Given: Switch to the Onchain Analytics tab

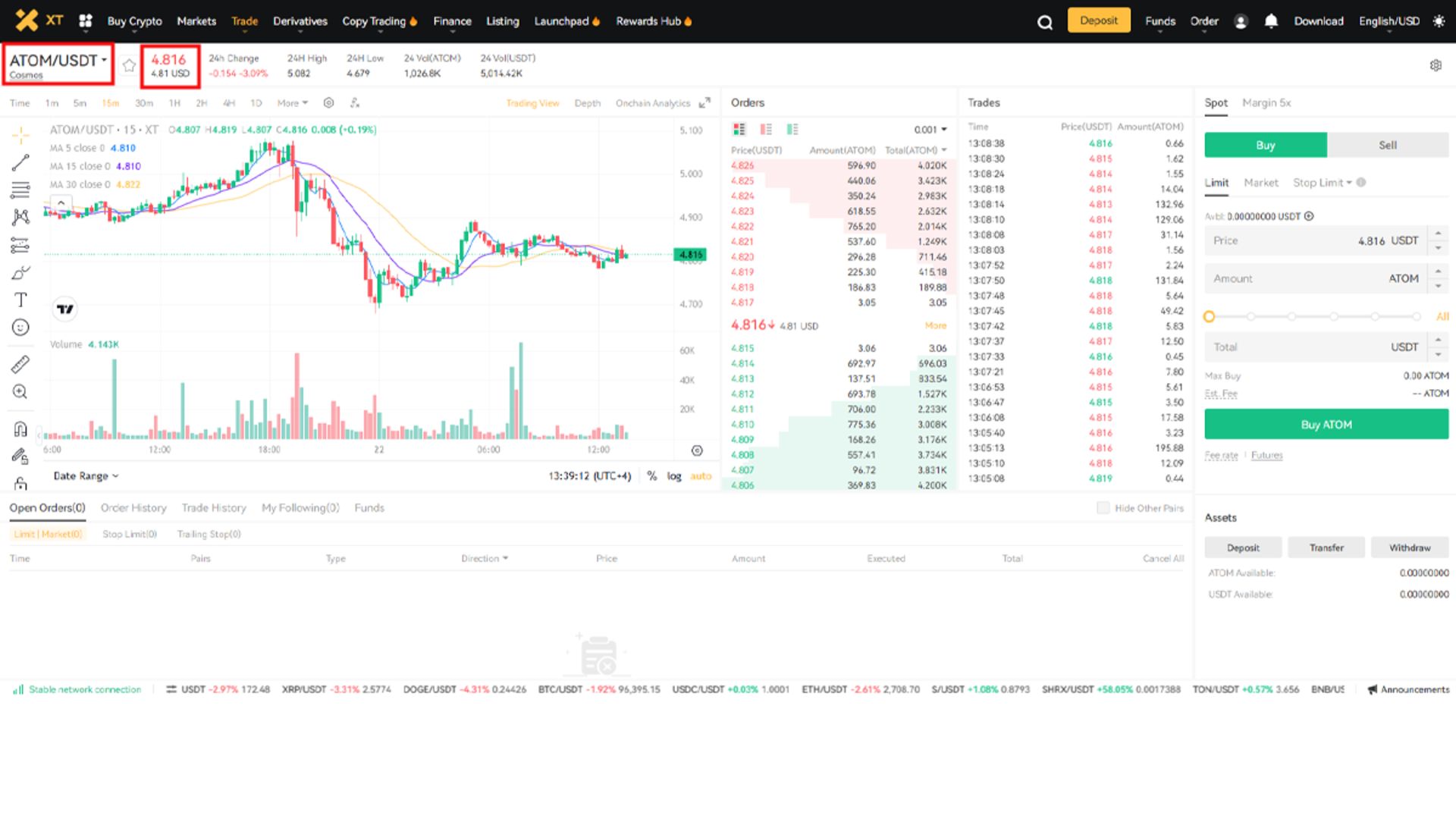Looking at the screenshot, I should (x=653, y=103).
